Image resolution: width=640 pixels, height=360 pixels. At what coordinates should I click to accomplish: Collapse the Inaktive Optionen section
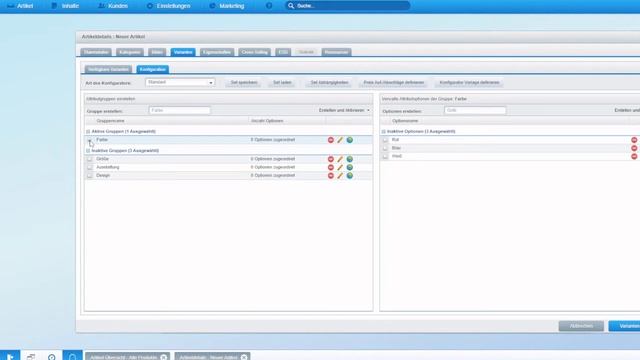pos(384,131)
